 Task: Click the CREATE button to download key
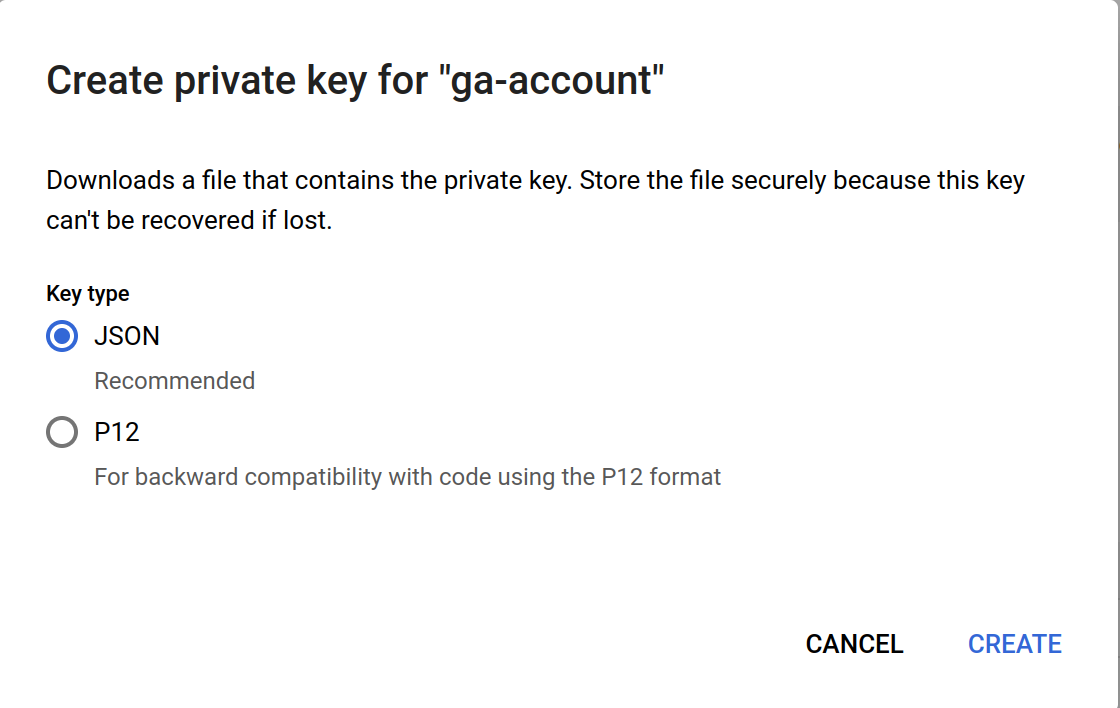click(x=1014, y=644)
